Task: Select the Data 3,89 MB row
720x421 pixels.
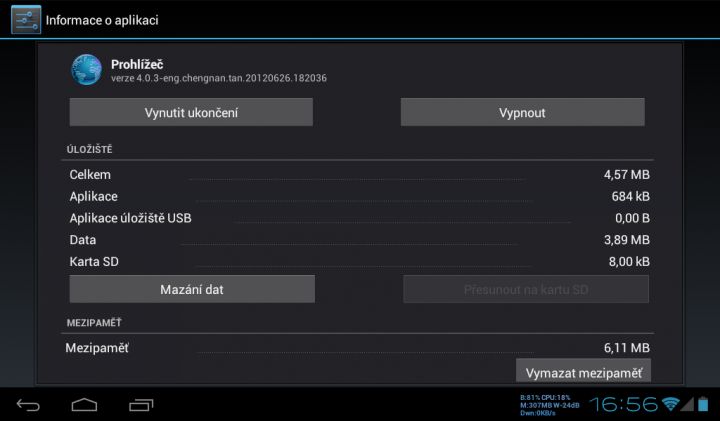Action: [360, 240]
